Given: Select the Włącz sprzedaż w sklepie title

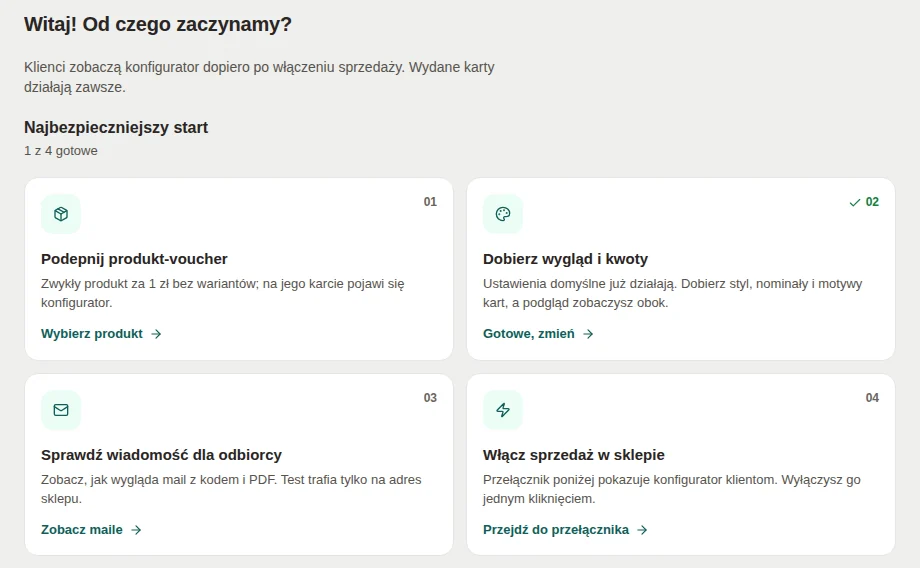Looking at the screenshot, I should click(x=574, y=455).
